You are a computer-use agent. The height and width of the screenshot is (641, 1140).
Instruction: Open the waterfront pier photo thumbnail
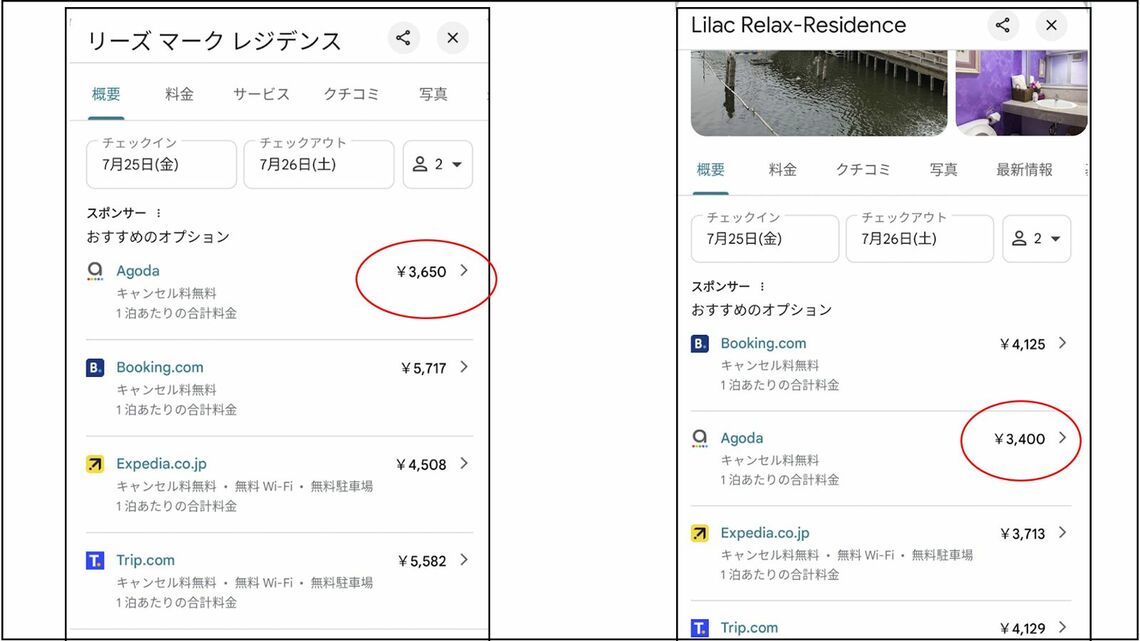point(819,93)
